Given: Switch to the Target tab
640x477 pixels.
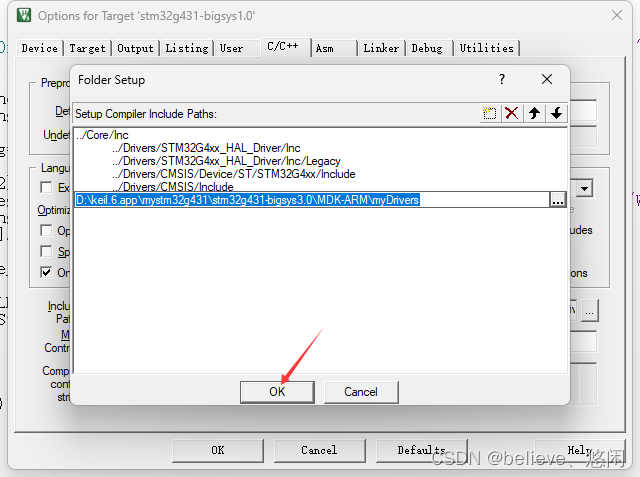Looking at the screenshot, I should click(87, 48).
